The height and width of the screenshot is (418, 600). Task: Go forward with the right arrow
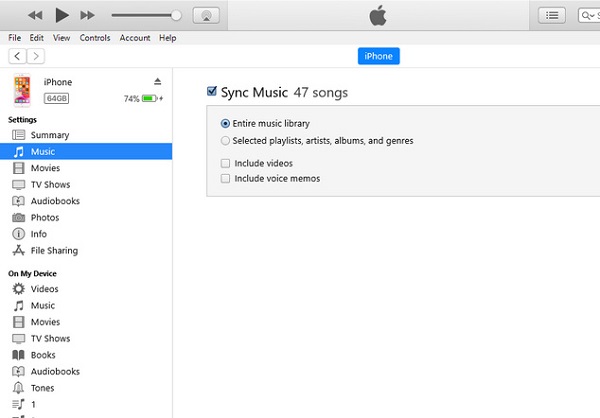[x=36, y=56]
